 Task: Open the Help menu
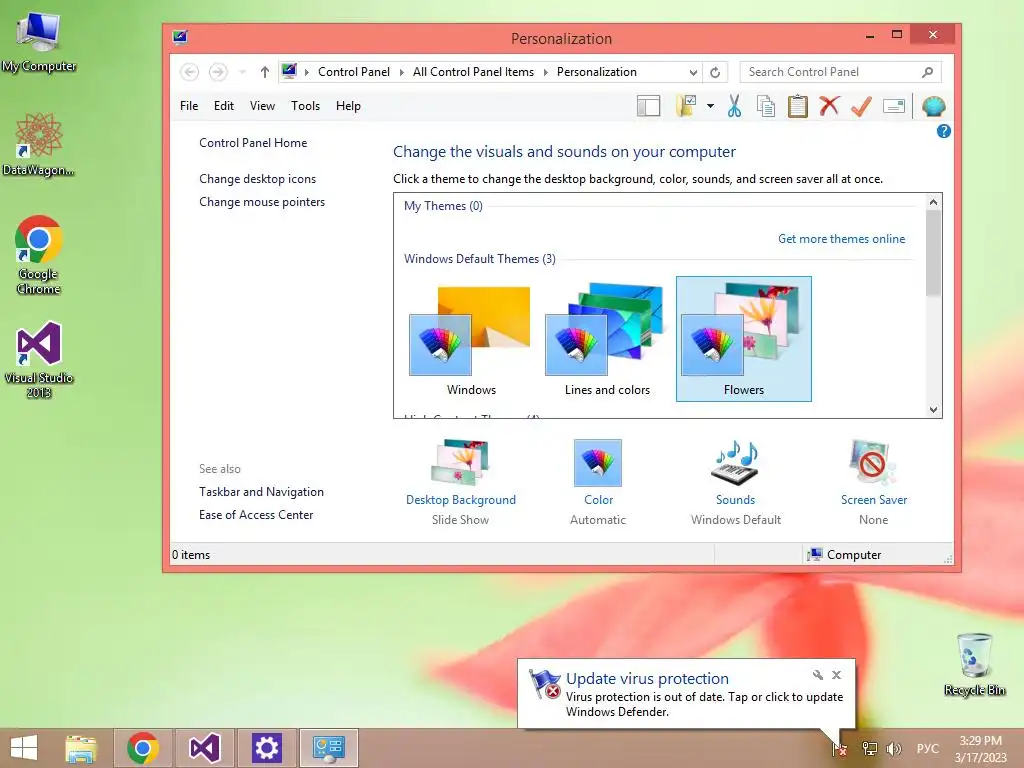(348, 106)
